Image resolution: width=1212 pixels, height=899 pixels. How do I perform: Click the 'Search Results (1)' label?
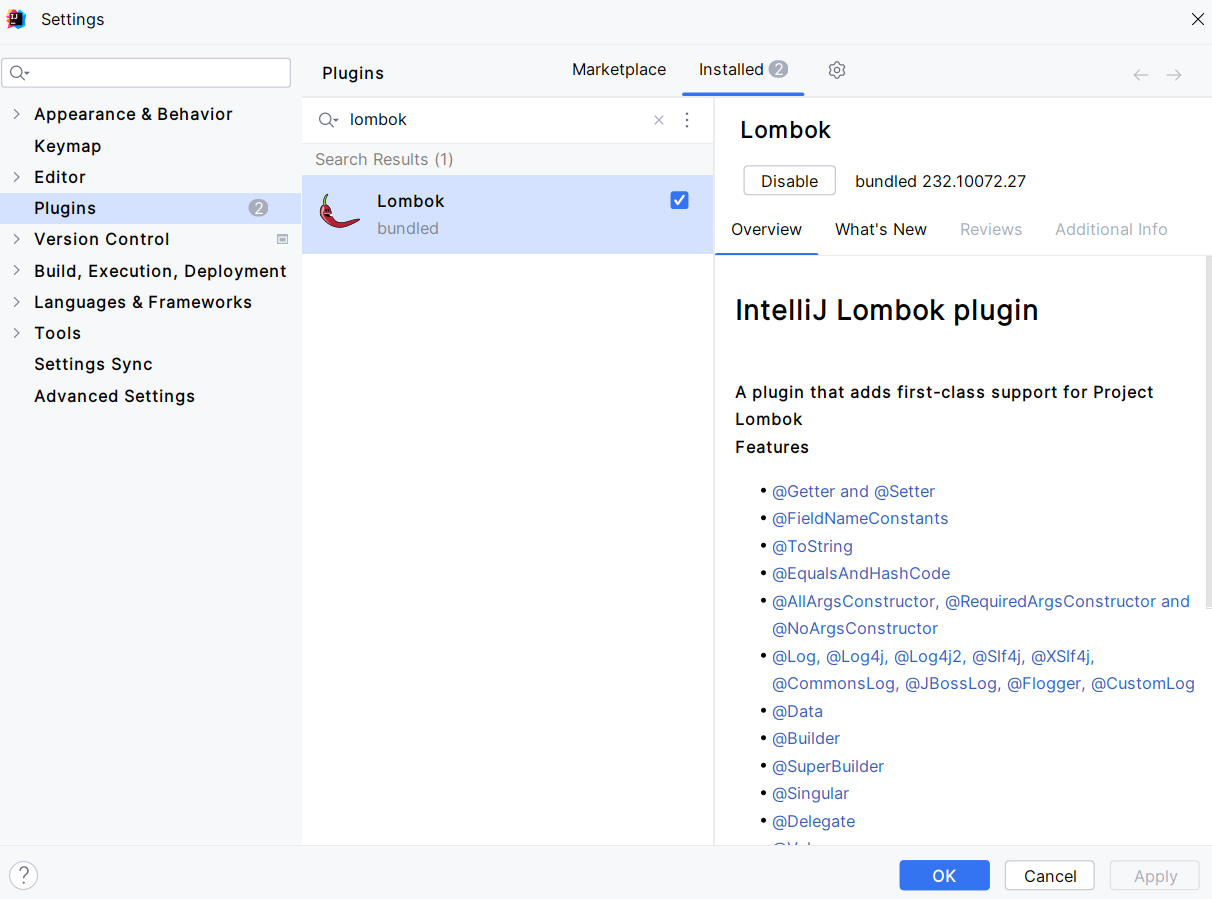click(x=384, y=159)
